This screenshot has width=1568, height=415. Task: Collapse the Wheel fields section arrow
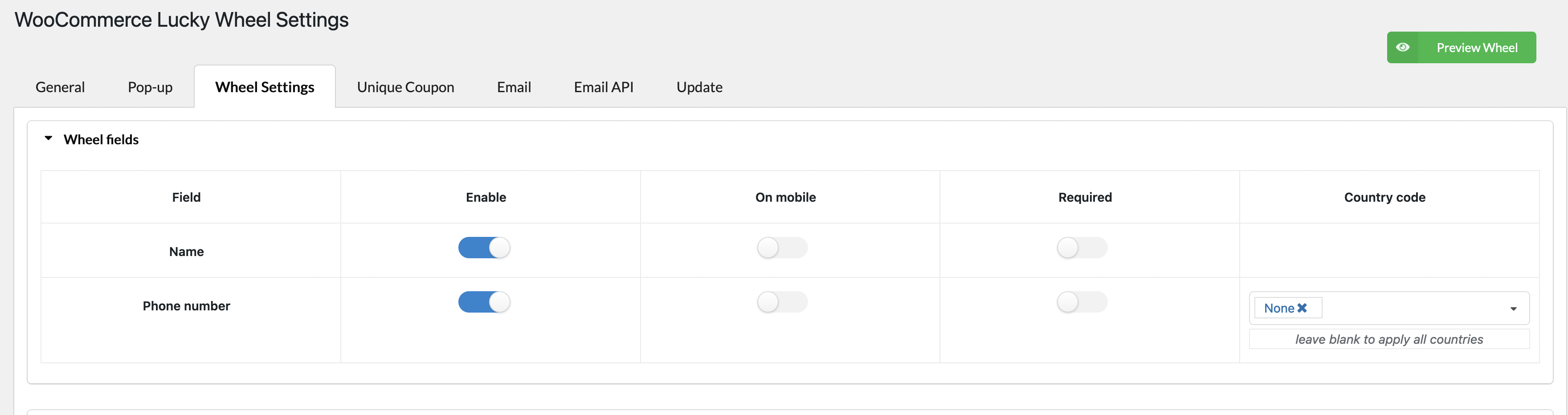point(49,139)
